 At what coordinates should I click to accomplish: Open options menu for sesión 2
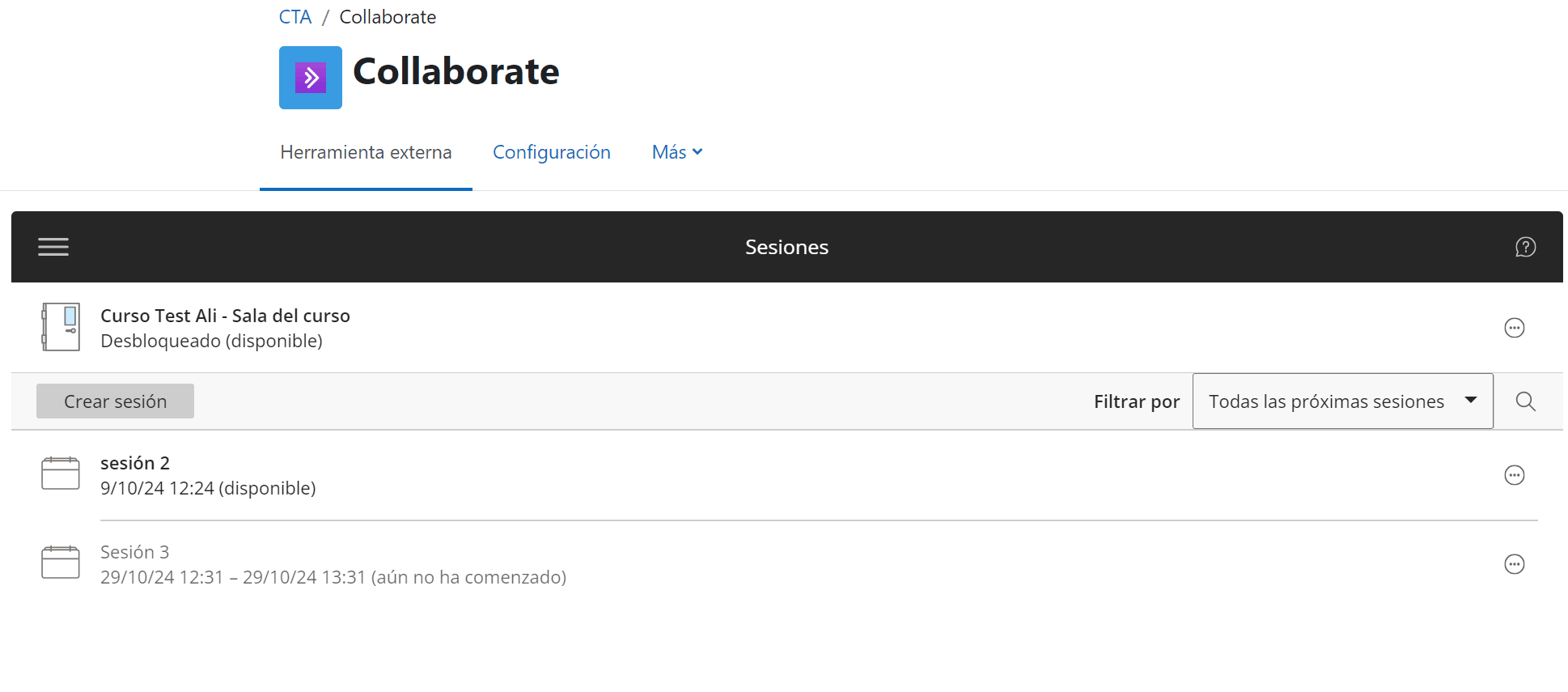click(1514, 475)
